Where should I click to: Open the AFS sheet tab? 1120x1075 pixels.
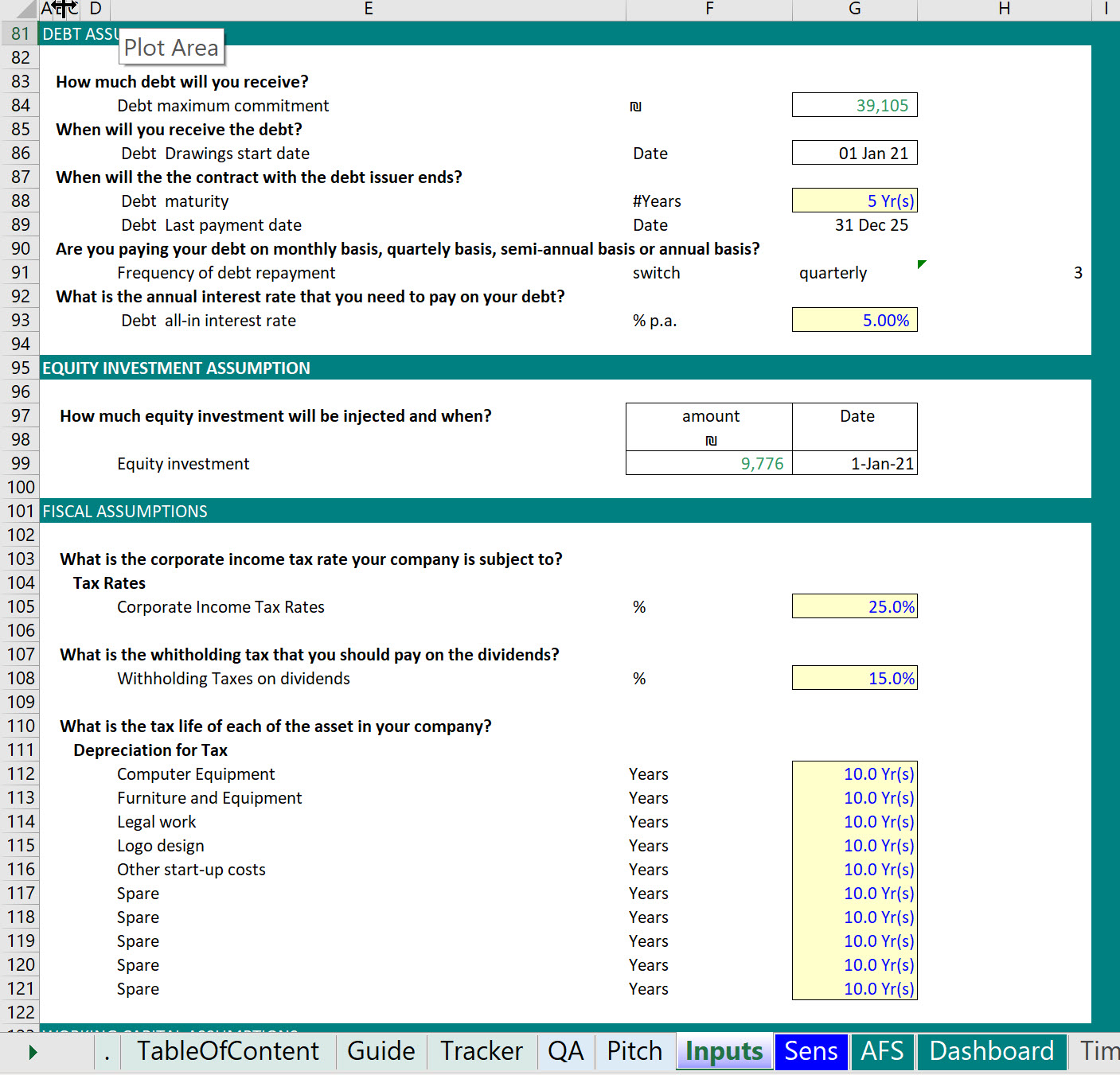tap(882, 1051)
